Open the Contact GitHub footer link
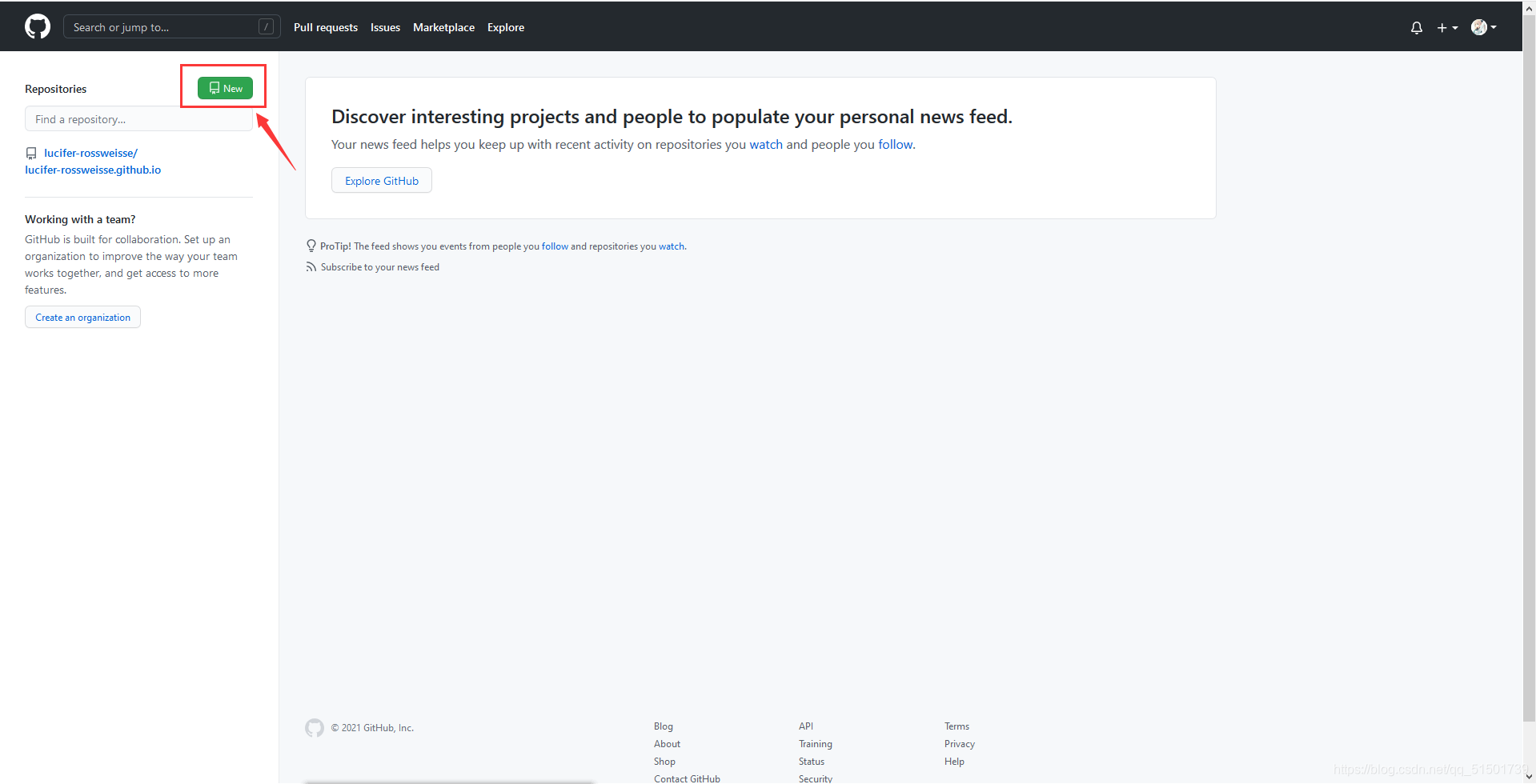 [687, 778]
